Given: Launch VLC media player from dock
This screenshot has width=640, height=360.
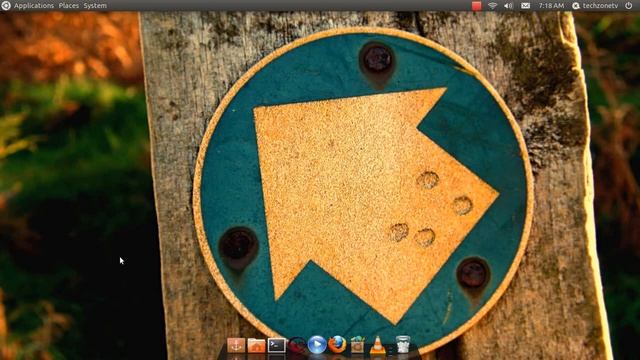Looking at the screenshot, I should tap(378, 345).
